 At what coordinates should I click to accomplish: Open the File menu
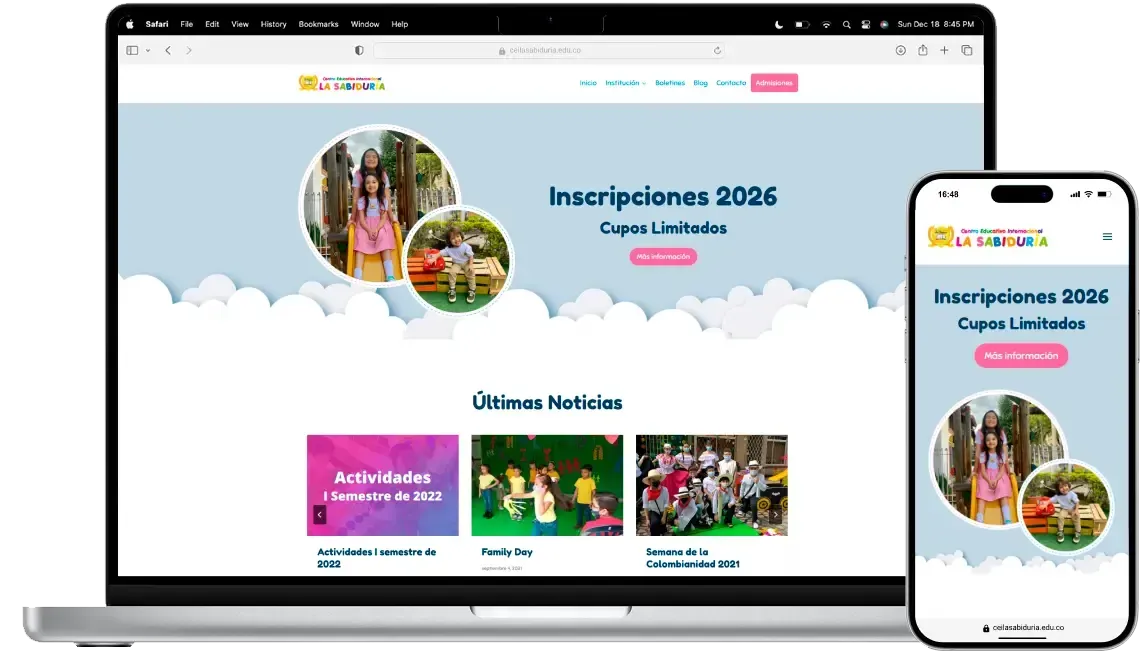tap(187, 24)
